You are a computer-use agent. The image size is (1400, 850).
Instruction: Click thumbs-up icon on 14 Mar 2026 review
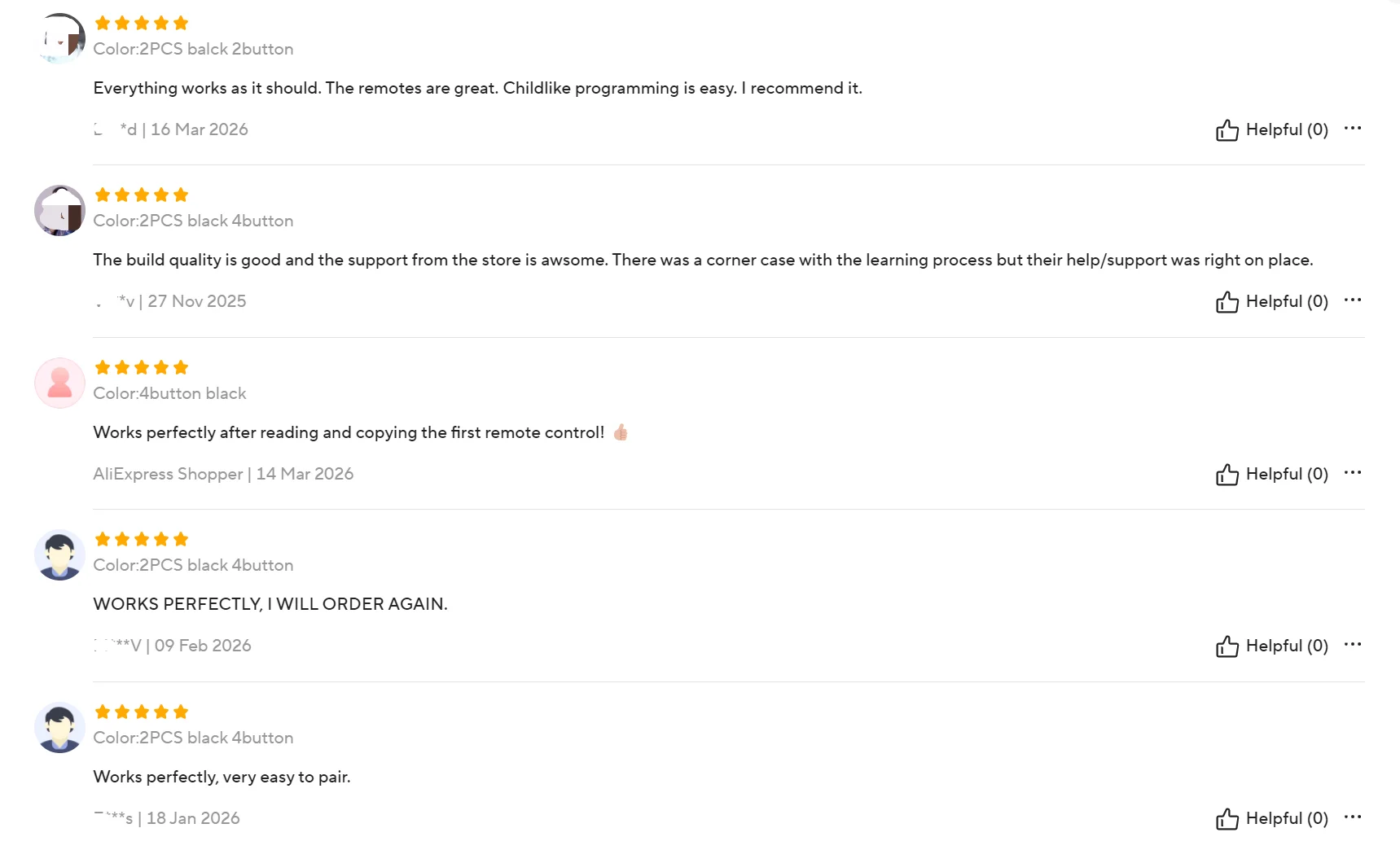click(x=1227, y=475)
